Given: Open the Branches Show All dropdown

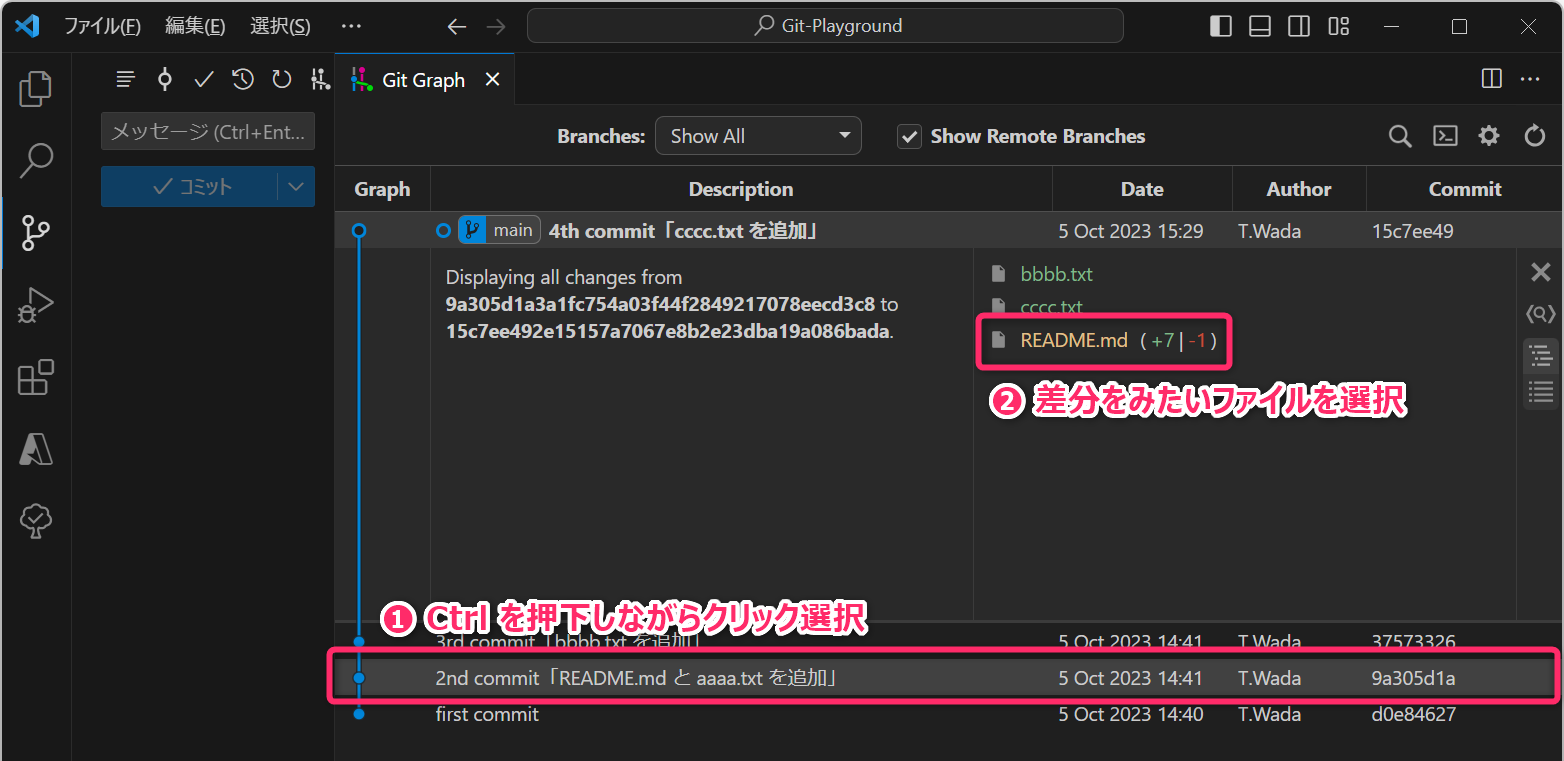Looking at the screenshot, I should [x=758, y=136].
